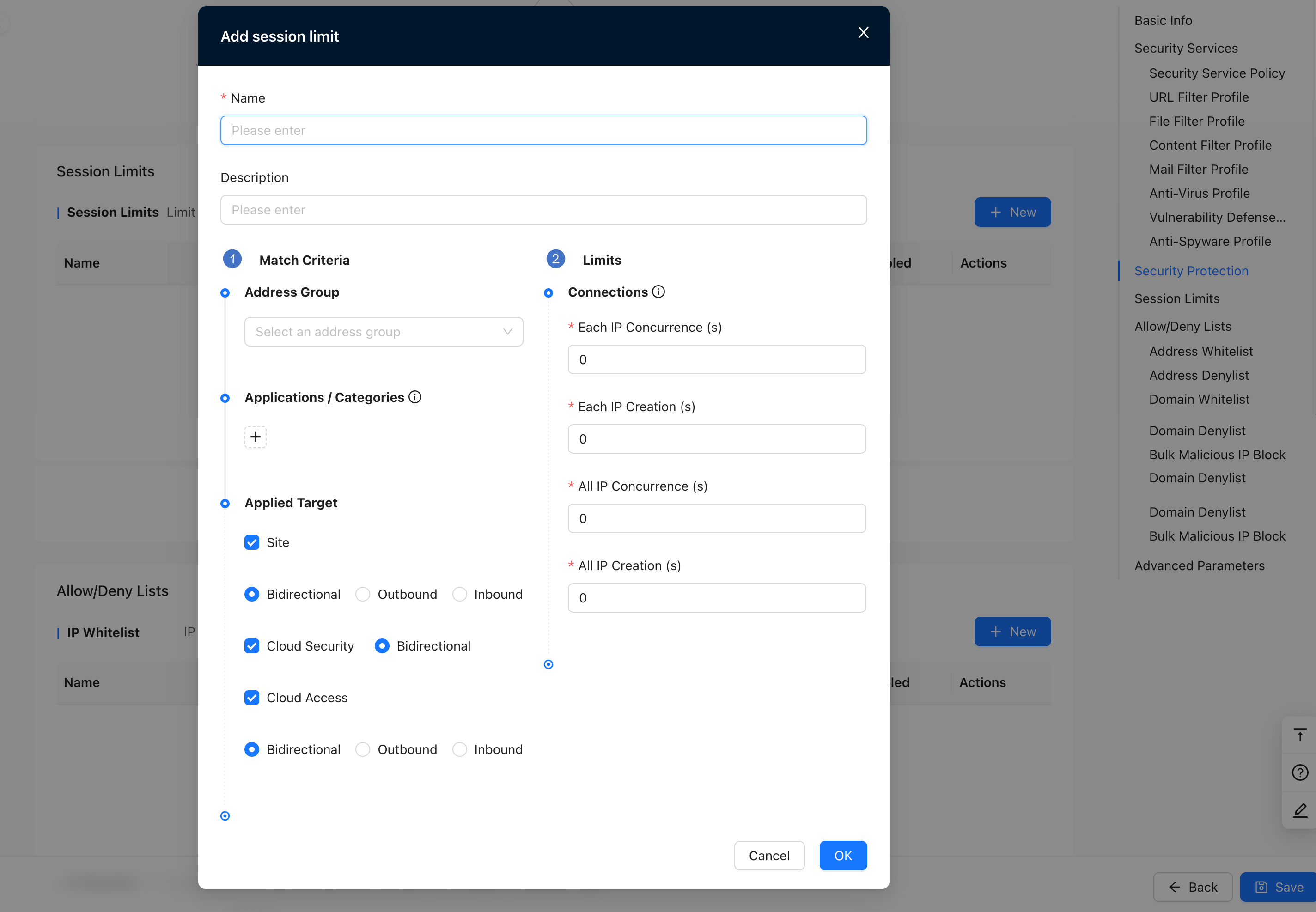1316x912 pixels.
Task: Edit the All IP Concurrence field
Action: point(717,518)
